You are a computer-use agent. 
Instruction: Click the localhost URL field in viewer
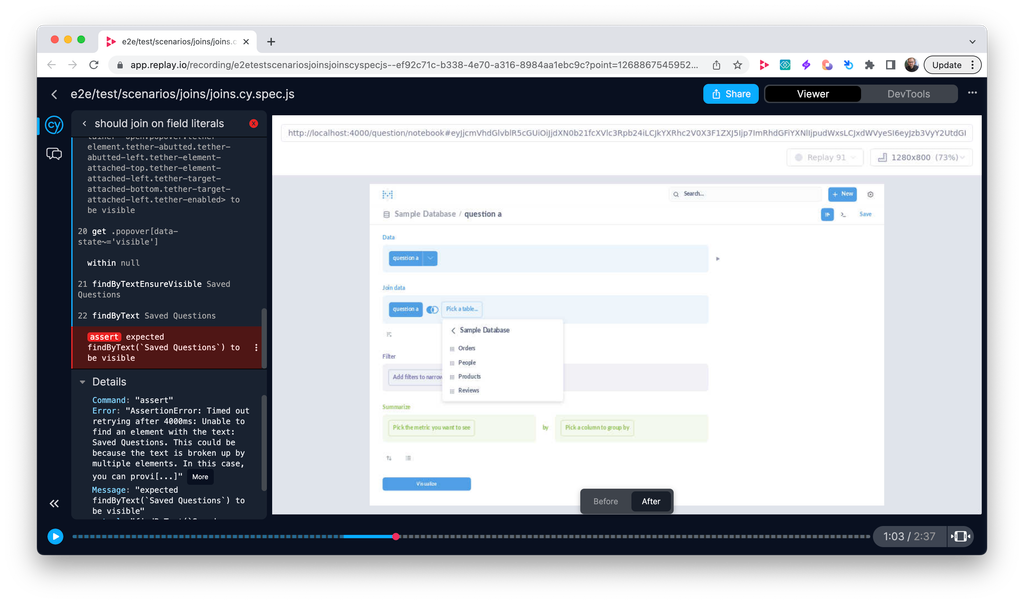[x=626, y=133]
